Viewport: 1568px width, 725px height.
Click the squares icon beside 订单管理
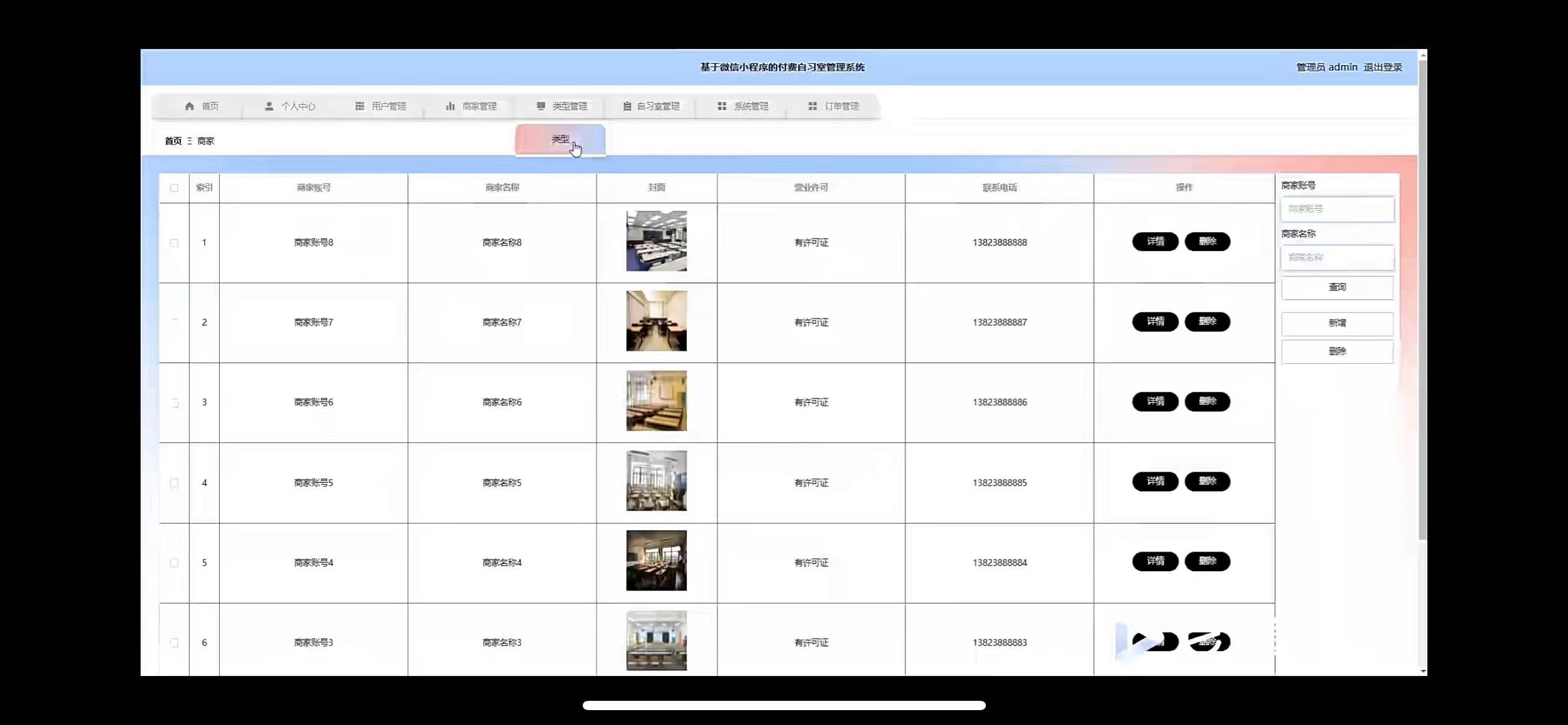(812, 106)
